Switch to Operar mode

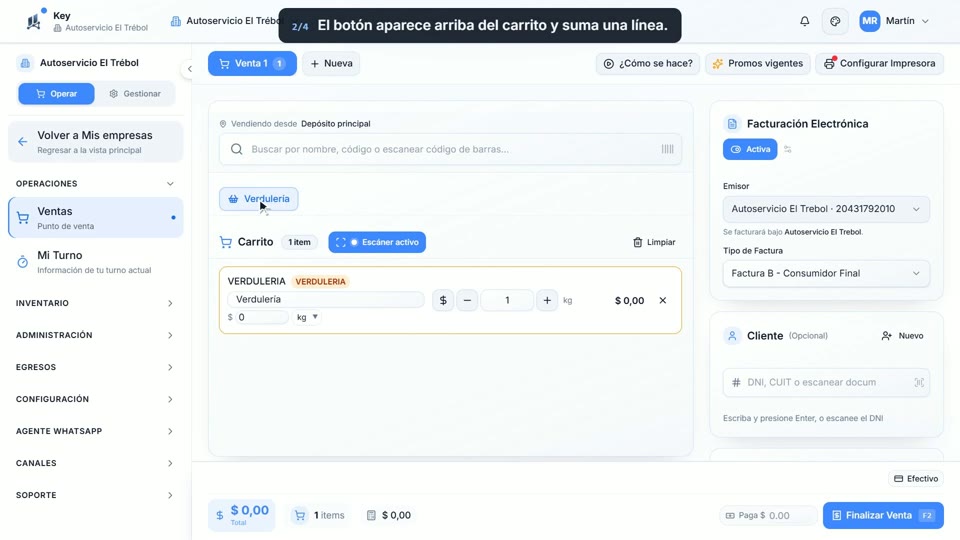pyautogui.click(x=56, y=94)
